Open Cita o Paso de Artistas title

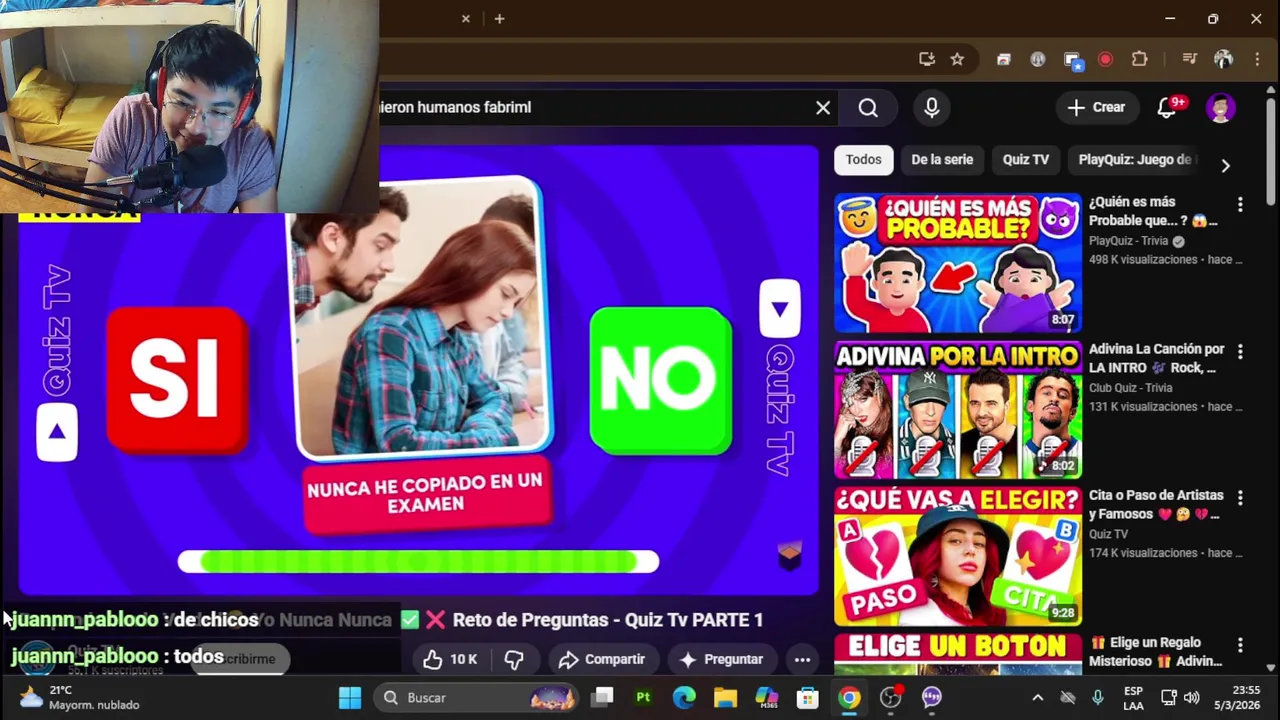[x=1156, y=505]
